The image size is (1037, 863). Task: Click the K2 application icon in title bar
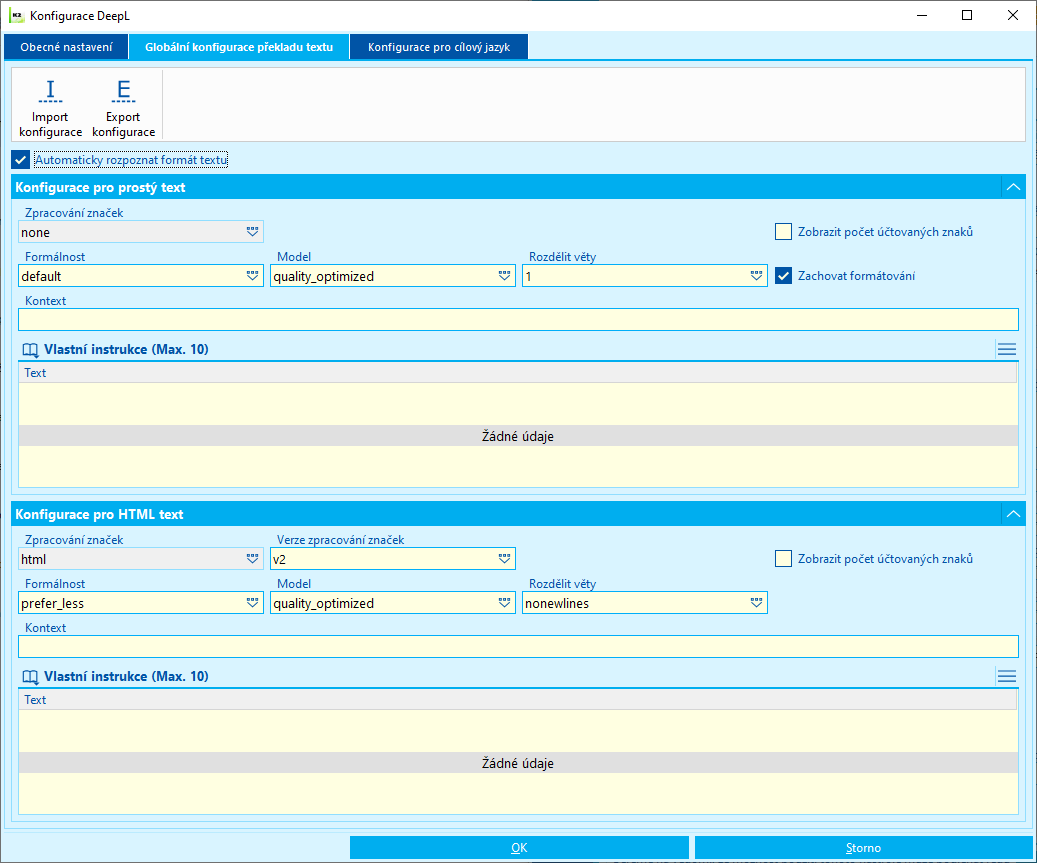(17, 15)
